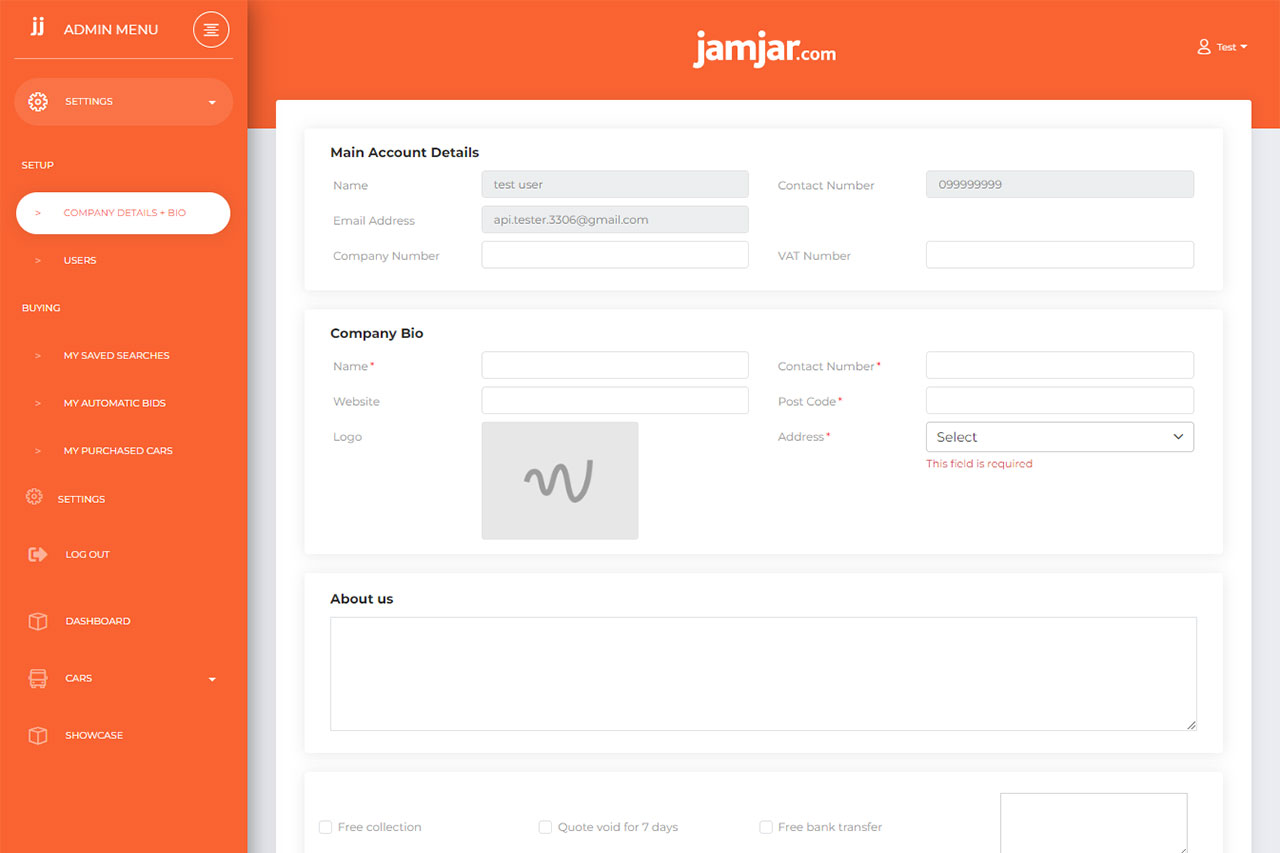The image size is (1280, 853).
Task: Open My Automatic Bids
Action: (114, 403)
